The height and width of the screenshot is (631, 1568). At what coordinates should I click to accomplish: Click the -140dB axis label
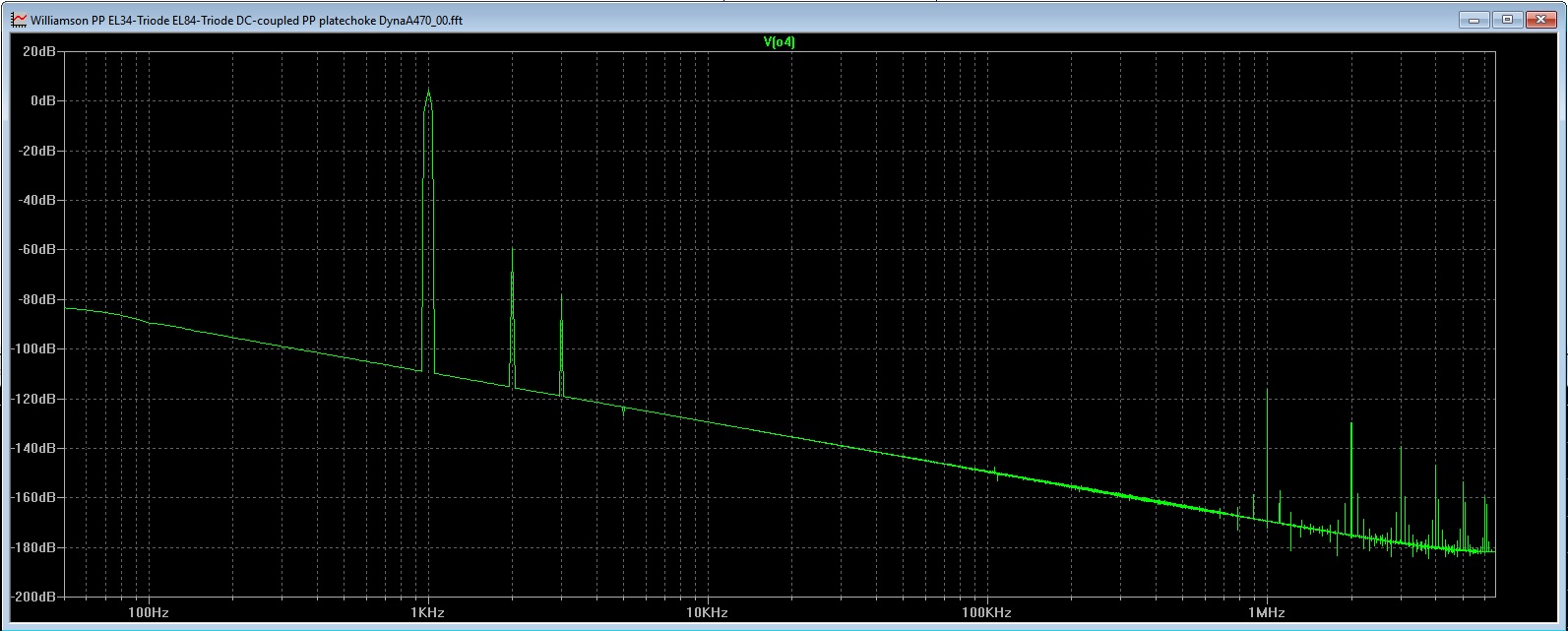point(33,448)
